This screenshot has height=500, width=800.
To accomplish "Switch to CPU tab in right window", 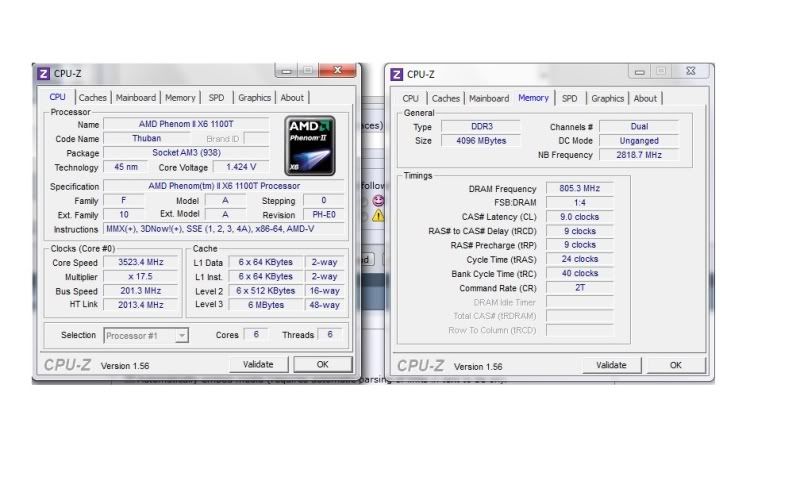I will (x=410, y=98).
